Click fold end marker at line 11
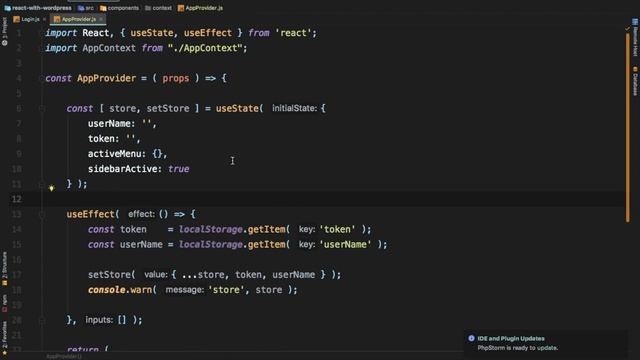The image size is (640, 360). click(42, 184)
